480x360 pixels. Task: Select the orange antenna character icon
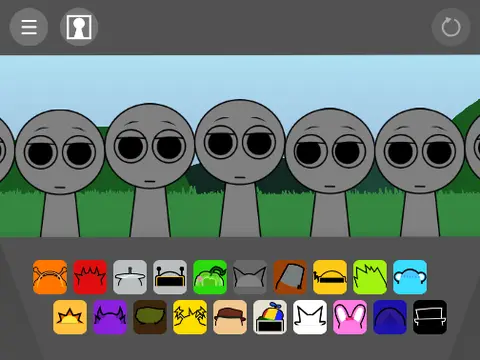tap(50, 277)
